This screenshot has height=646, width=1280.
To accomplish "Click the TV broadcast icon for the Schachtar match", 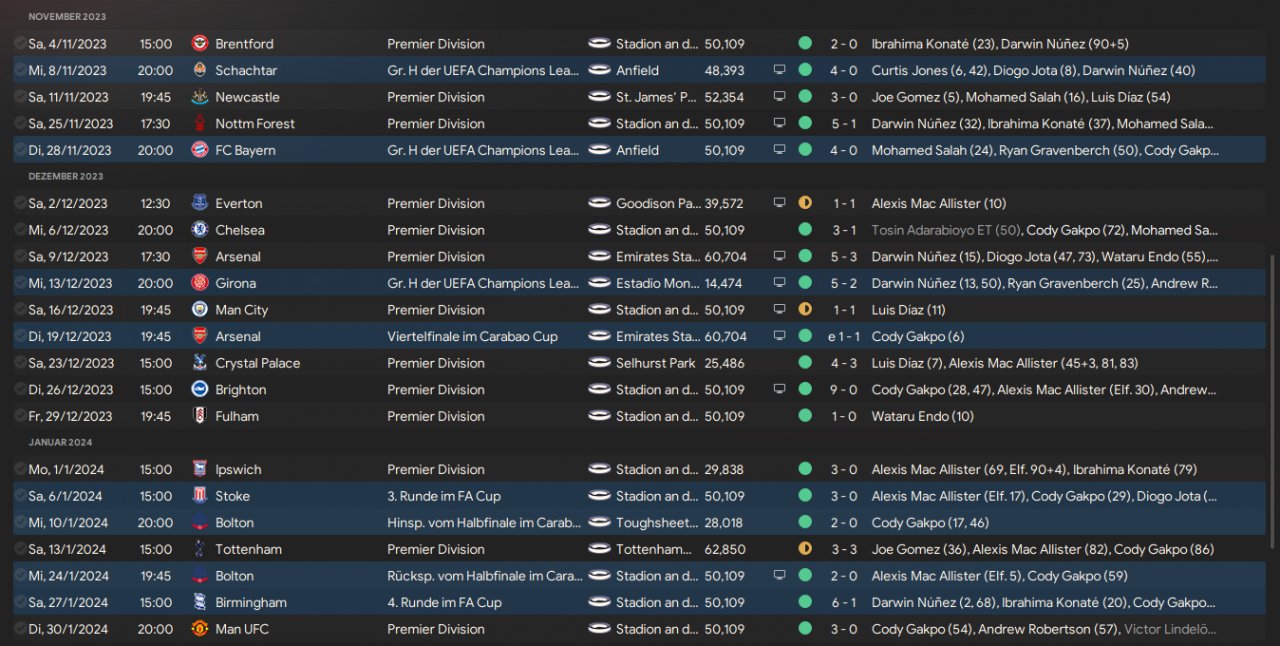I will pos(779,71).
